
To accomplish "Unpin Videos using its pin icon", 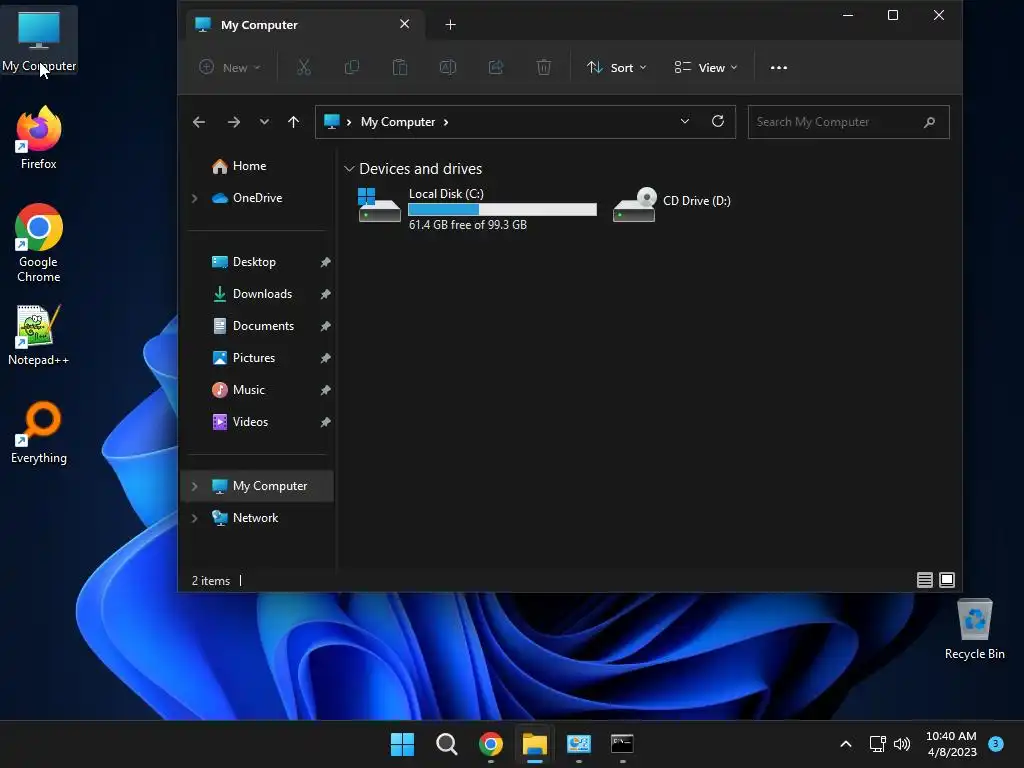I will pyautogui.click(x=325, y=422).
